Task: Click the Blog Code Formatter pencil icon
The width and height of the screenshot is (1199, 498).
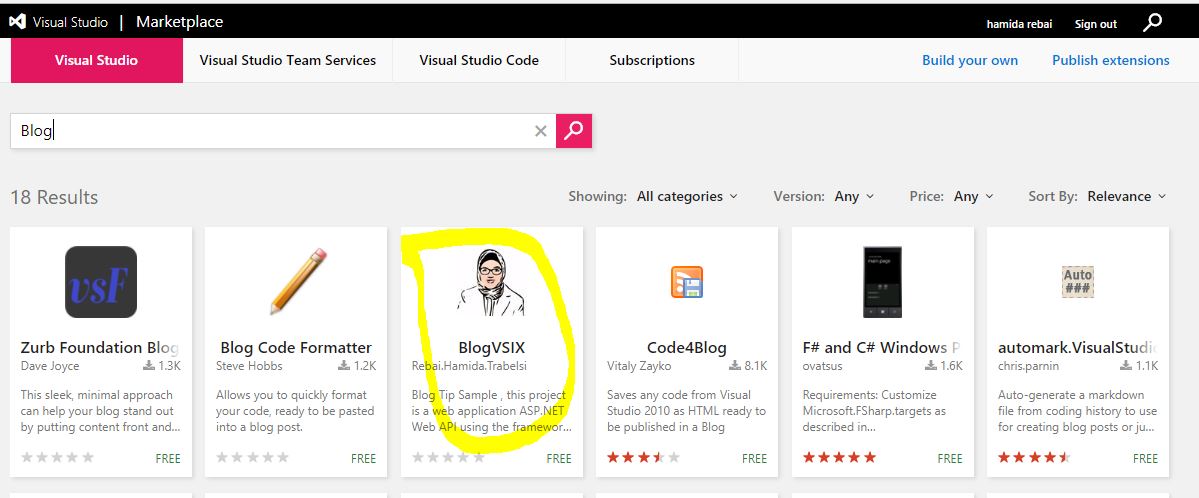Action: (298, 281)
